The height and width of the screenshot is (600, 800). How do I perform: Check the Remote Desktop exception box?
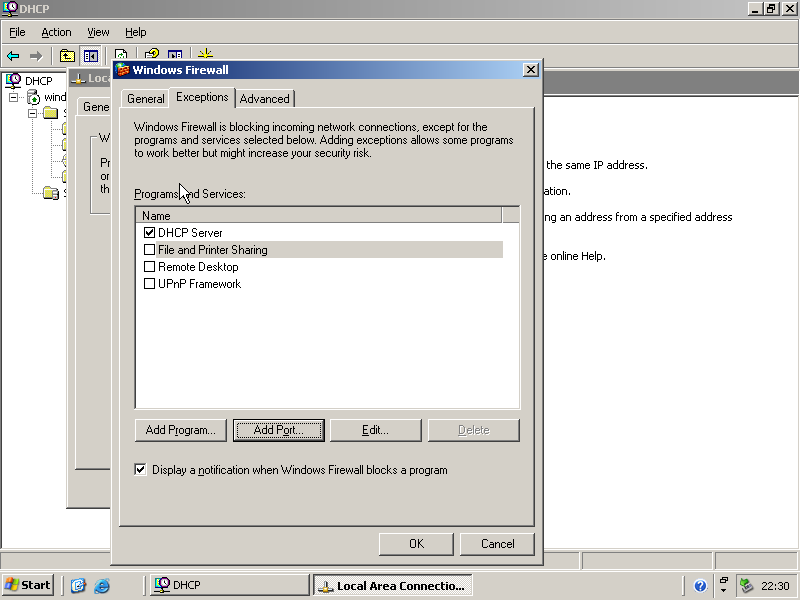[150, 267]
